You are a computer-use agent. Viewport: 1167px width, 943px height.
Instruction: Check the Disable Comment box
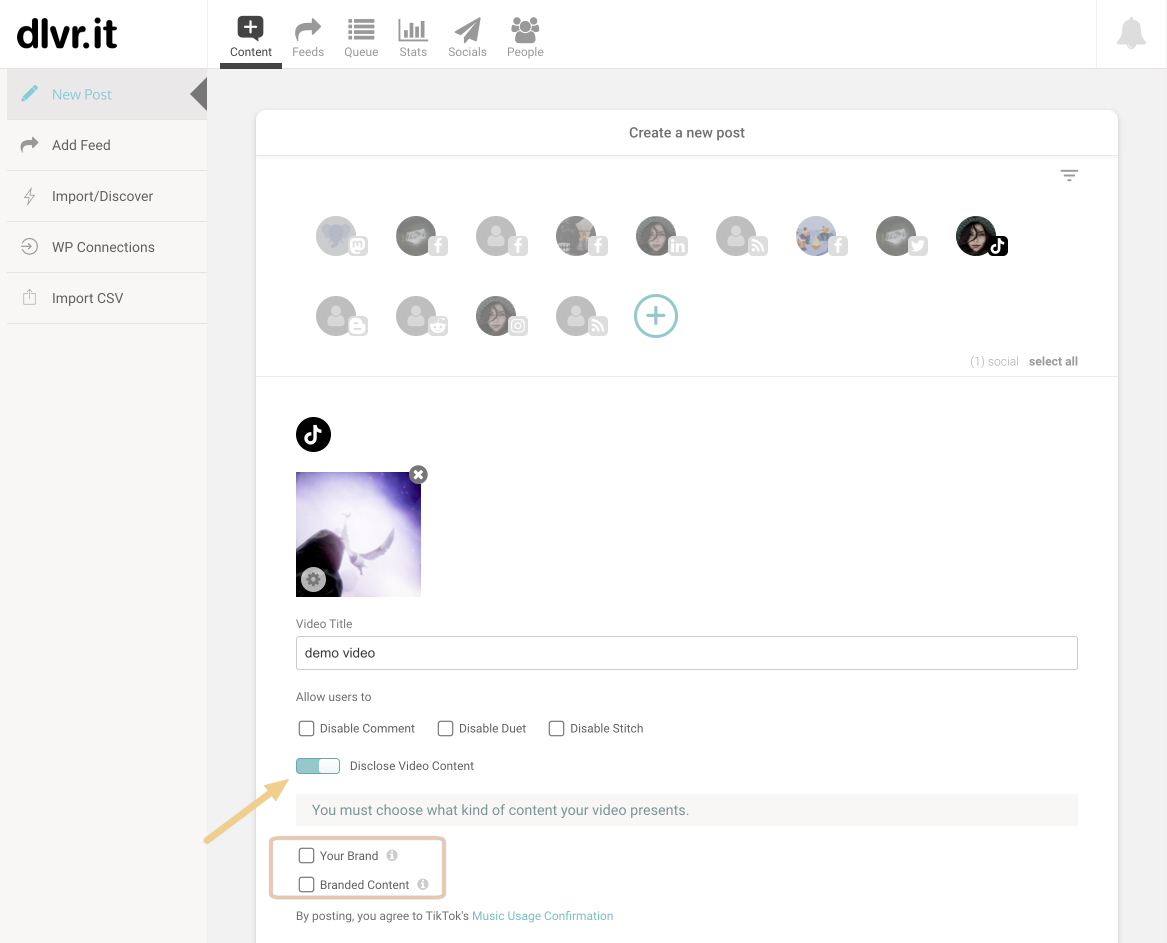tap(306, 728)
